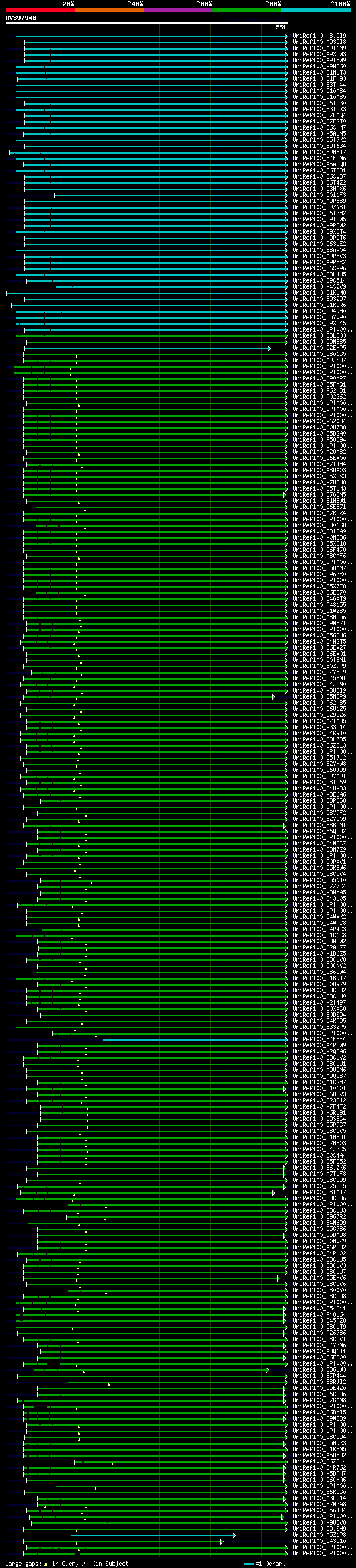
Task: Select the UniRef100_B8AX04 entry
Action: click(x=319, y=250)
